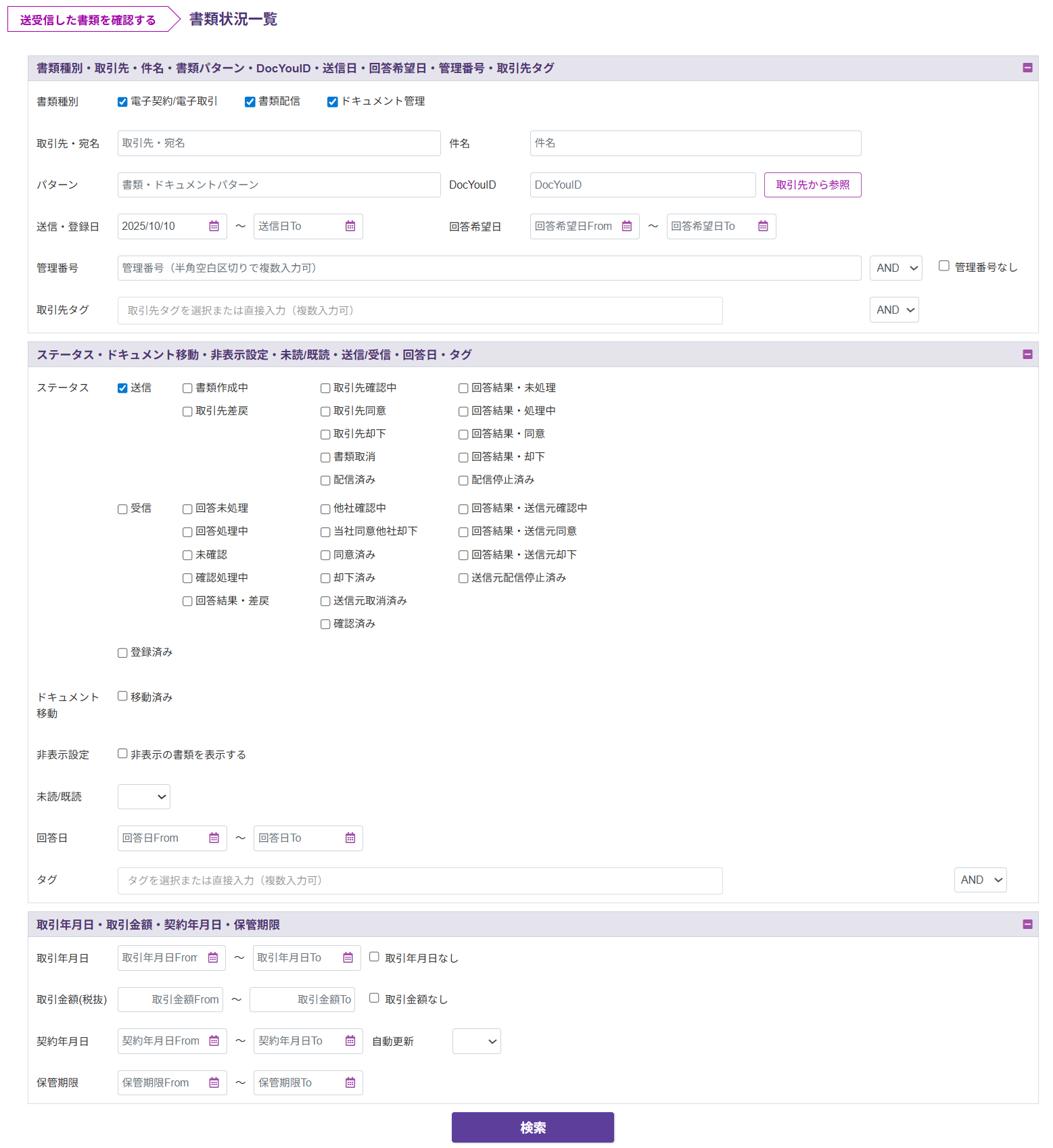Open 未読/既読 dropdown

click(144, 797)
